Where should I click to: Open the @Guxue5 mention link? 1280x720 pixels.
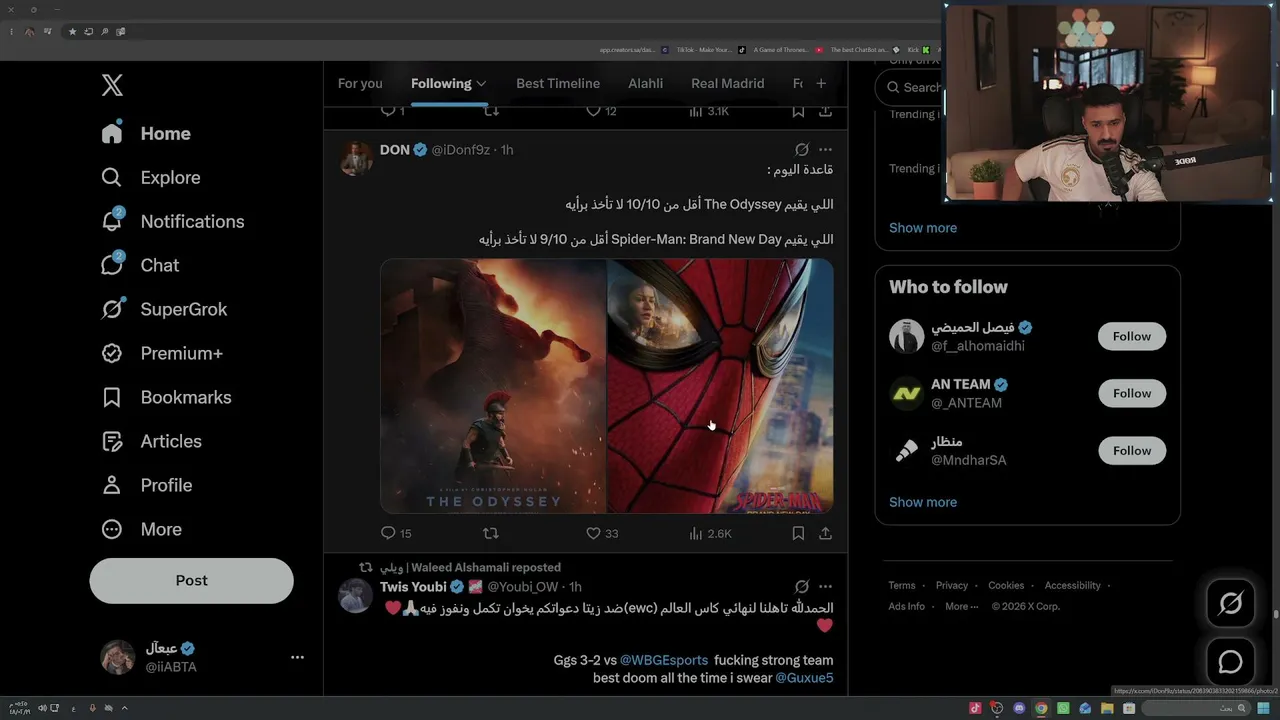point(804,678)
